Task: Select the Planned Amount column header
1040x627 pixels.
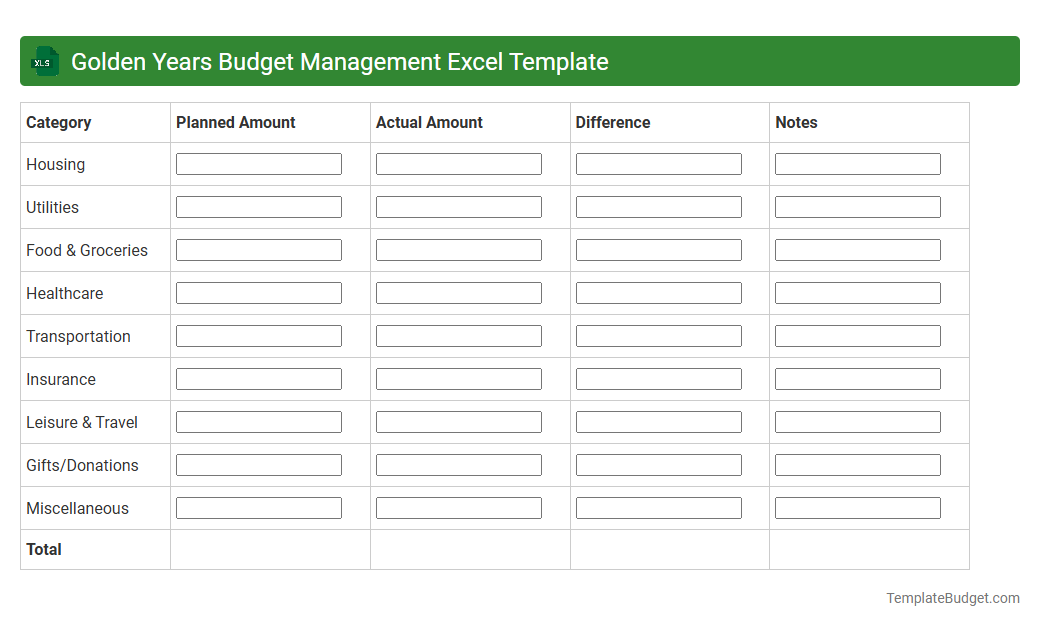Action: coord(235,122)
